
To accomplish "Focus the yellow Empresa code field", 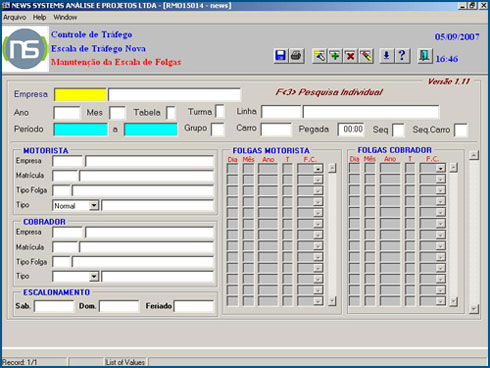I will click(x=80, y=95).
